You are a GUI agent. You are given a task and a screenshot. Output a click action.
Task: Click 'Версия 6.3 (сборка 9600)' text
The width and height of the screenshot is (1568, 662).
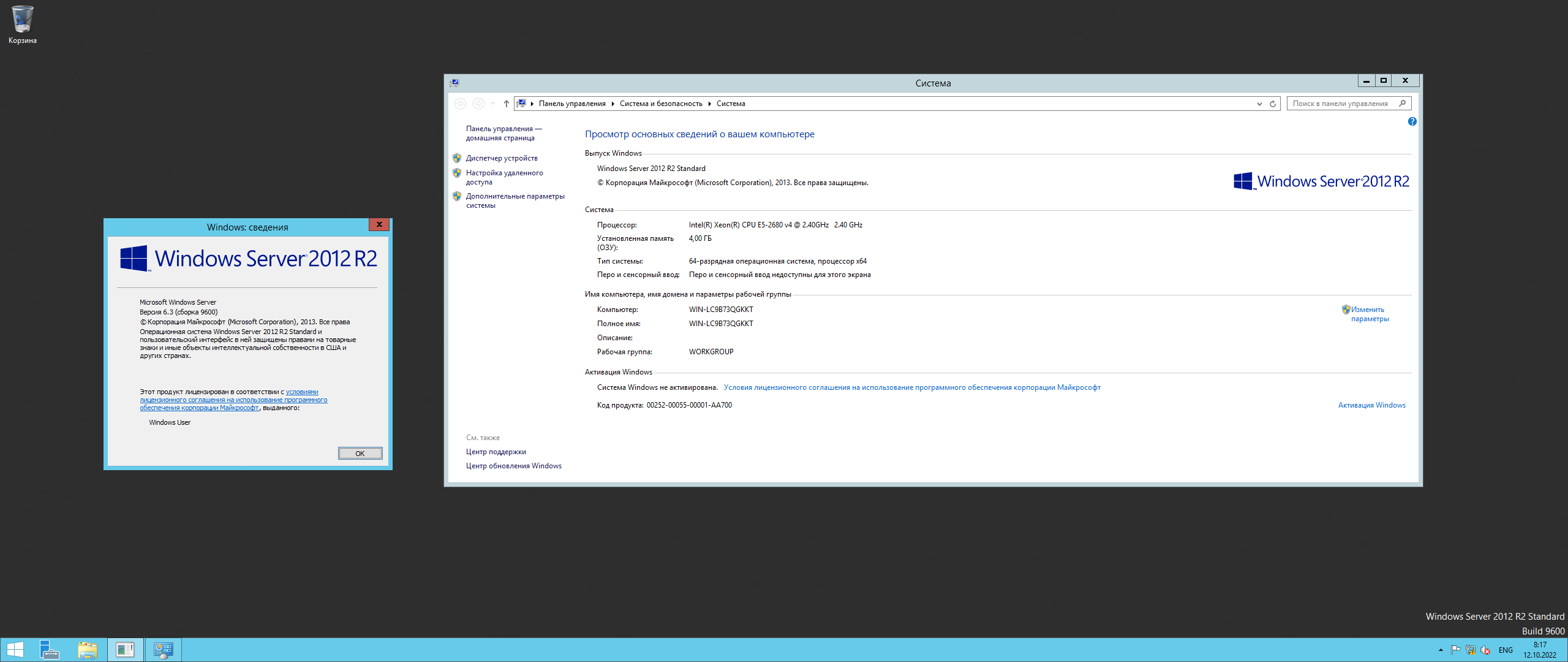click(x=178, y=312)
